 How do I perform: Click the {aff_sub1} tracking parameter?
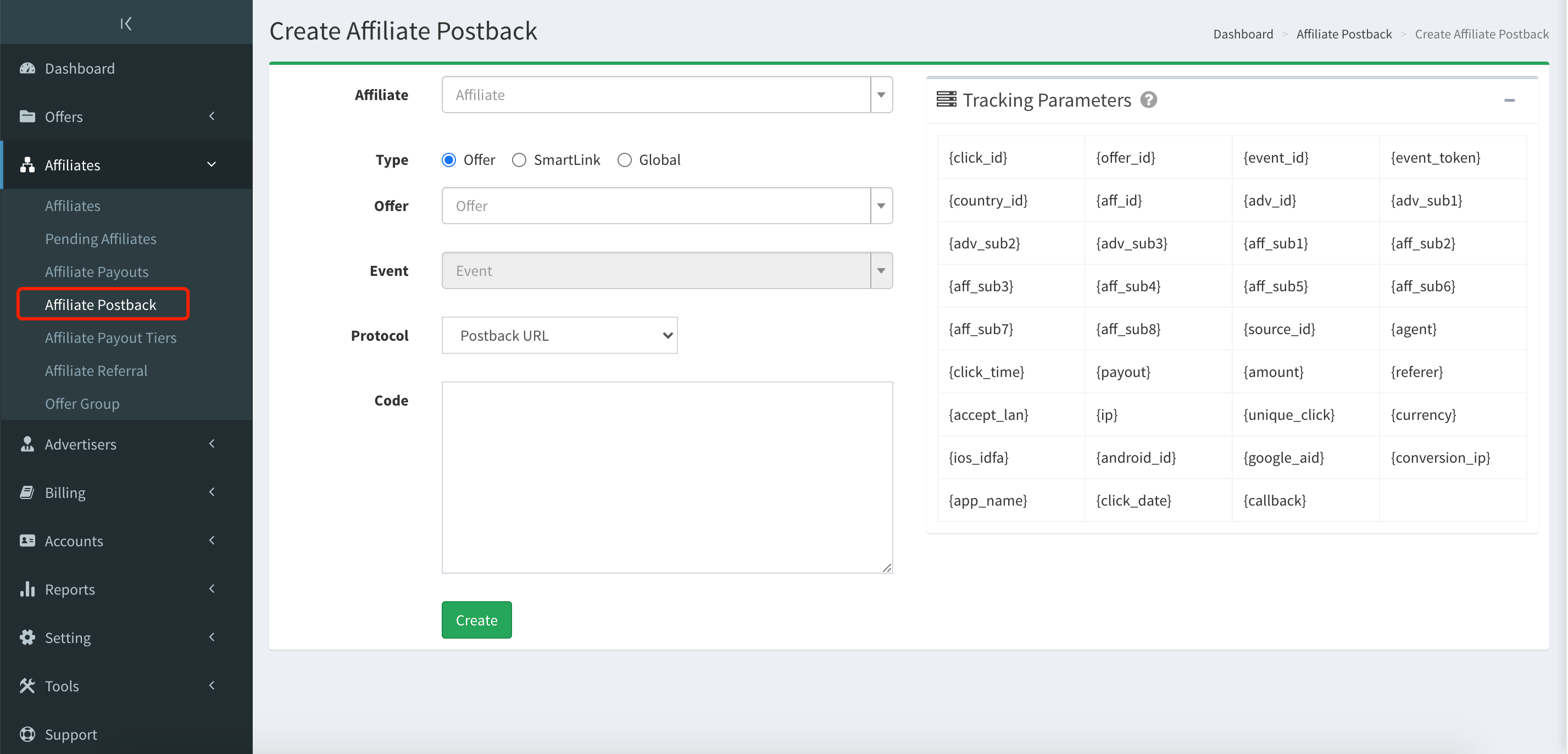(x=1275, y=243)
